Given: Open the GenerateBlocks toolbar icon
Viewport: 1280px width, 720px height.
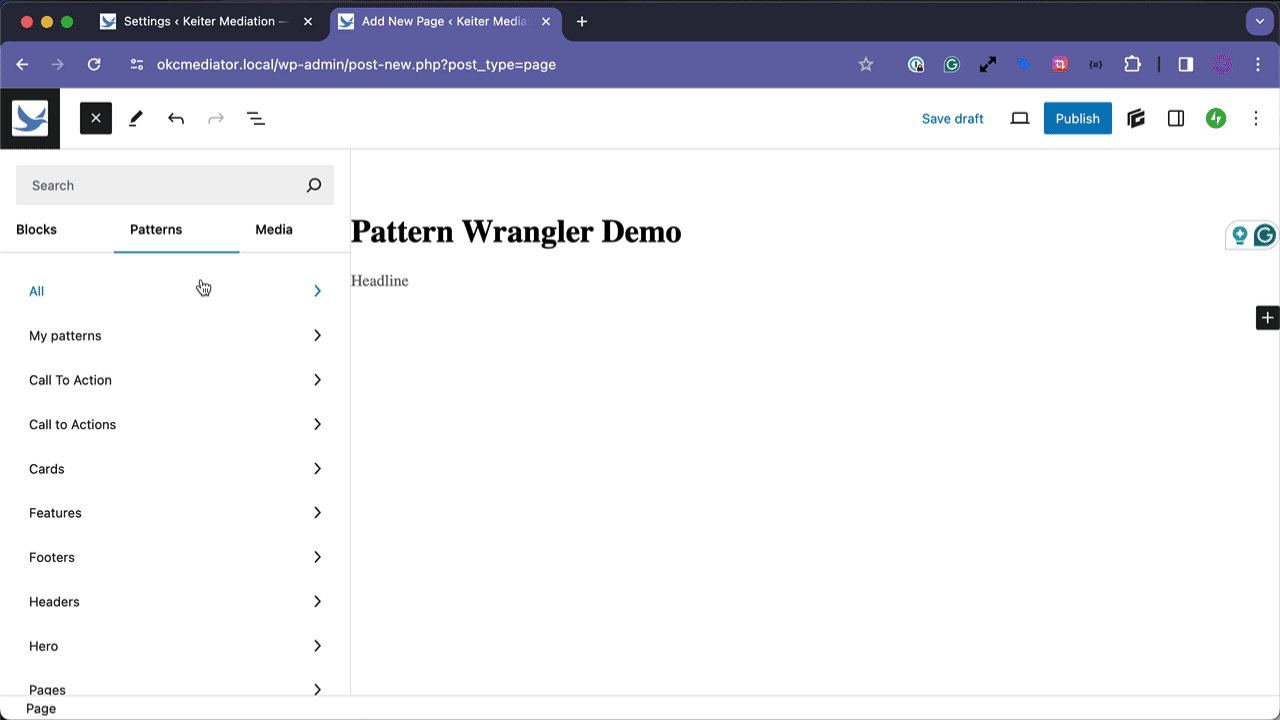Looking at the screenshot, I should click(1136, 118).
